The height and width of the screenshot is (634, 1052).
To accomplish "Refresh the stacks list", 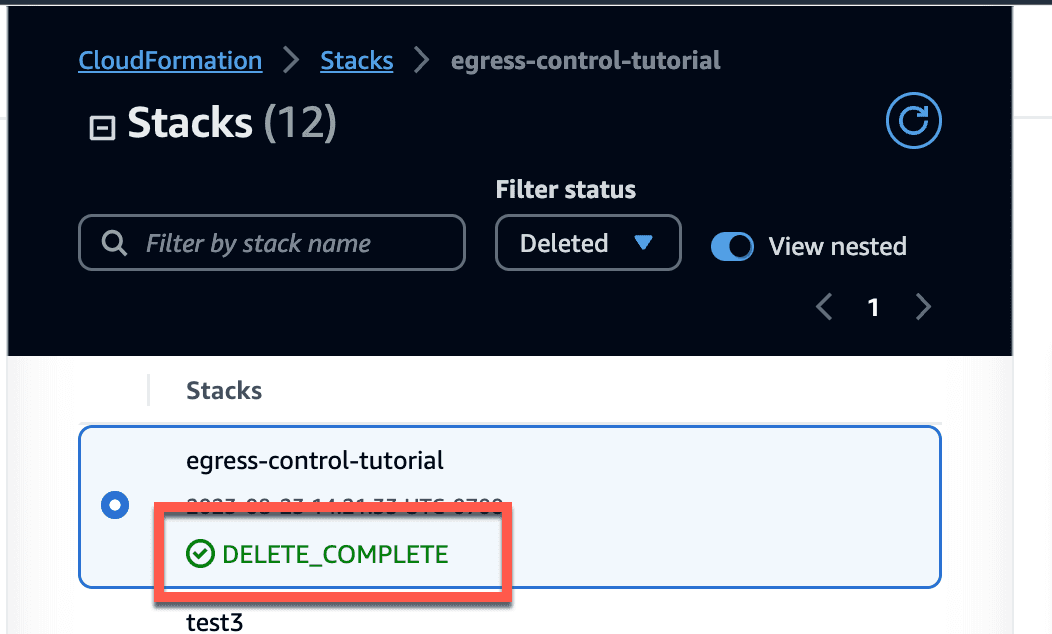I will (x=913, y=121).
